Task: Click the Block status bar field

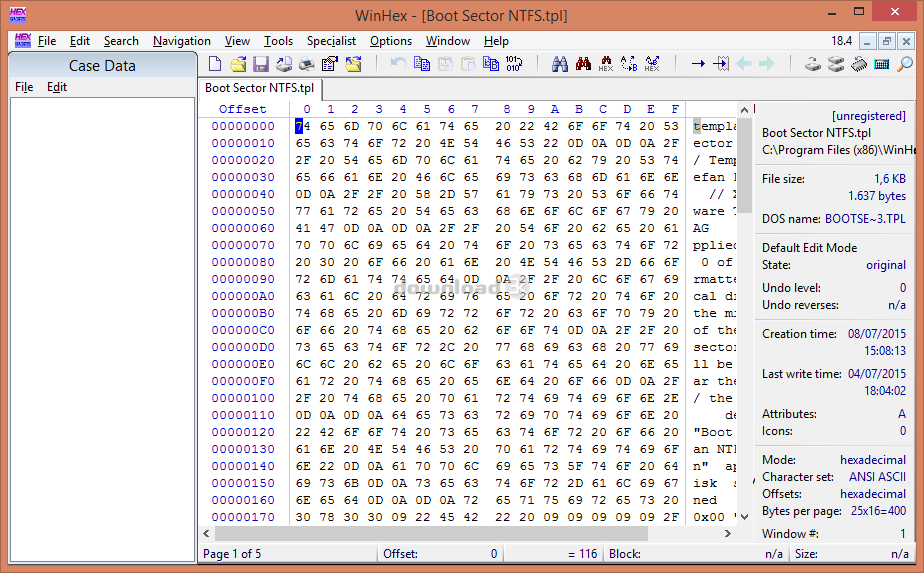Action: (x=695, y=554)
